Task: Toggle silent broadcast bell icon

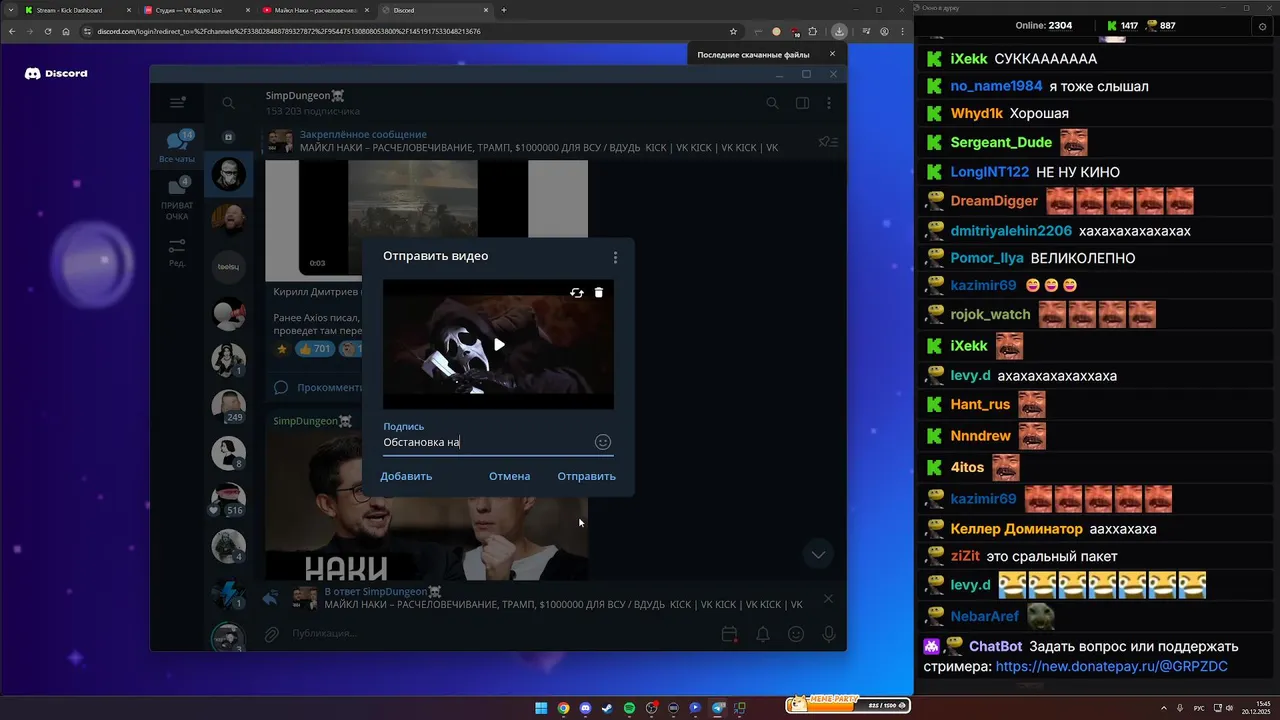Action: (x=763, y=634)
